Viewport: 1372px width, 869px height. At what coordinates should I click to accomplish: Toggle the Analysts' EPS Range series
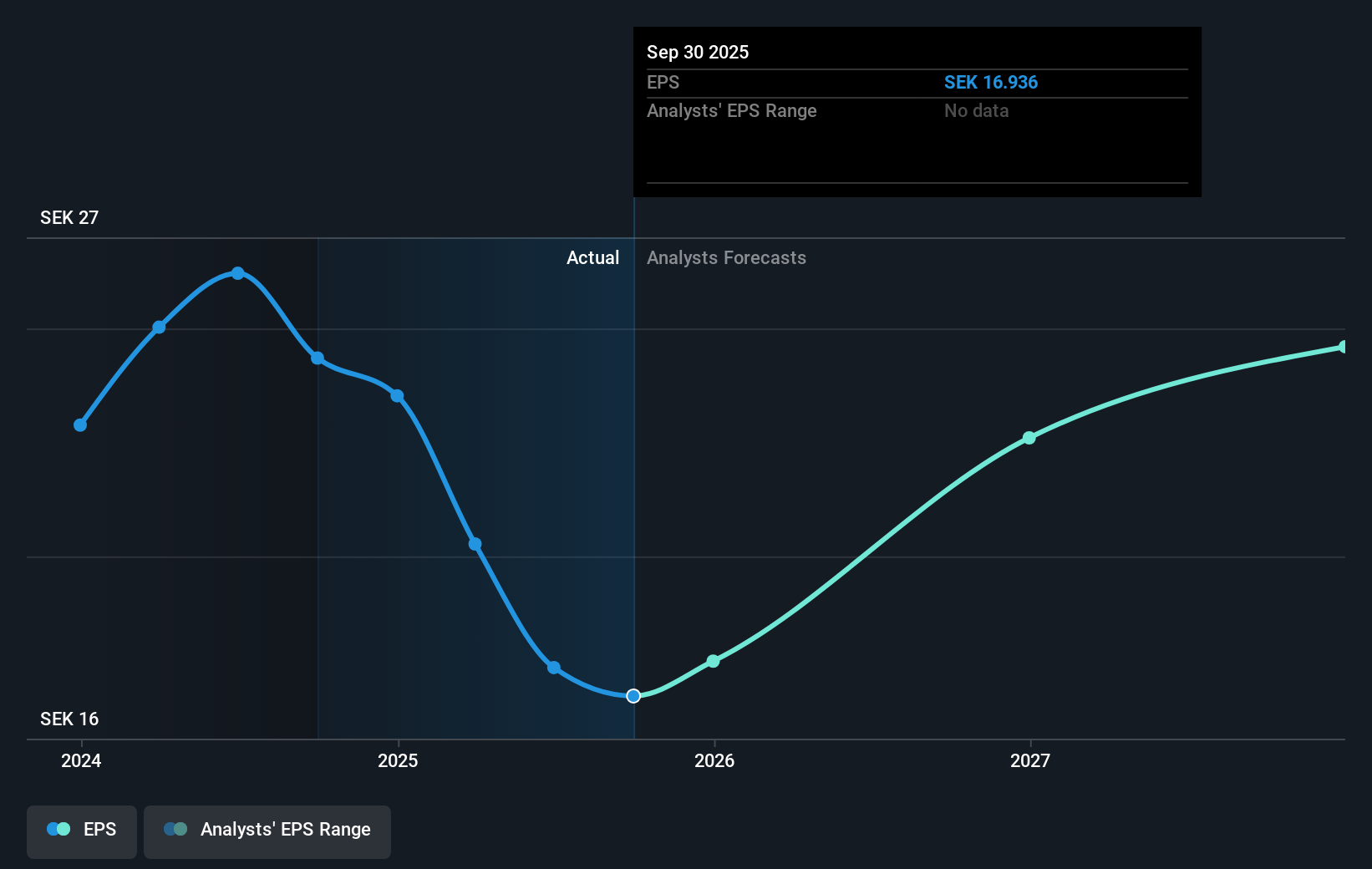point(267,831)
